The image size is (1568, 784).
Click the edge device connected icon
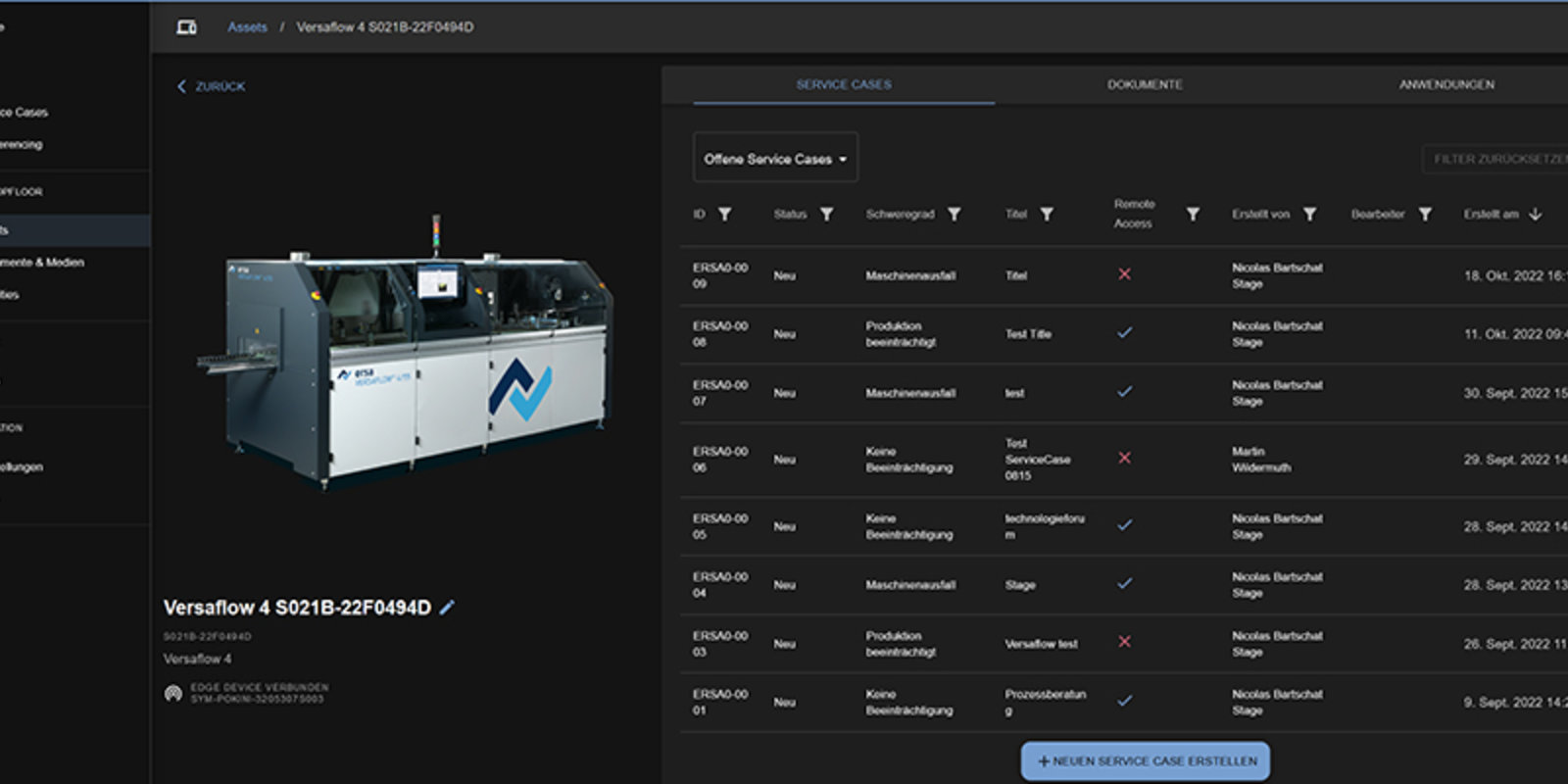point(173,693)
